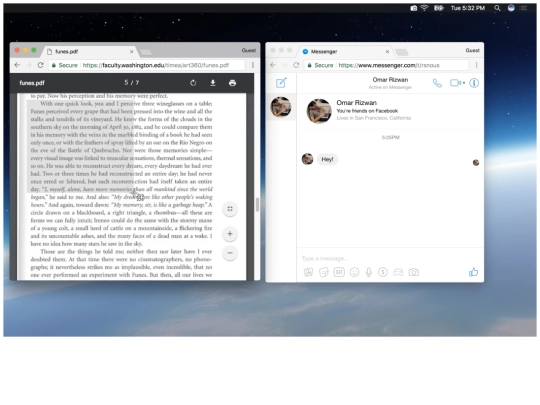Select the Messenger browser tab
Image resolution: width=540 pixels, height=405 pixels.
pos(346,51)
